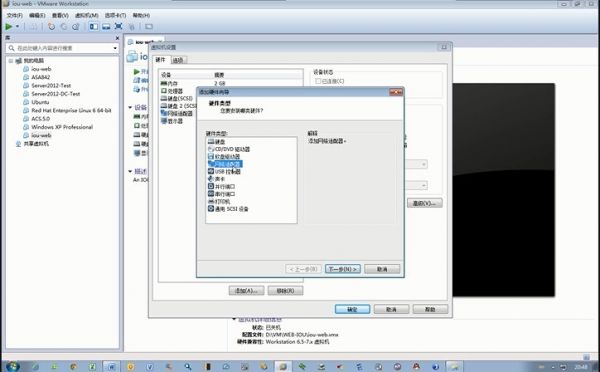The image size is (600, 372).
Task: Select 软盘驱动器 in the hardware type list
Action: coord(224,157)
